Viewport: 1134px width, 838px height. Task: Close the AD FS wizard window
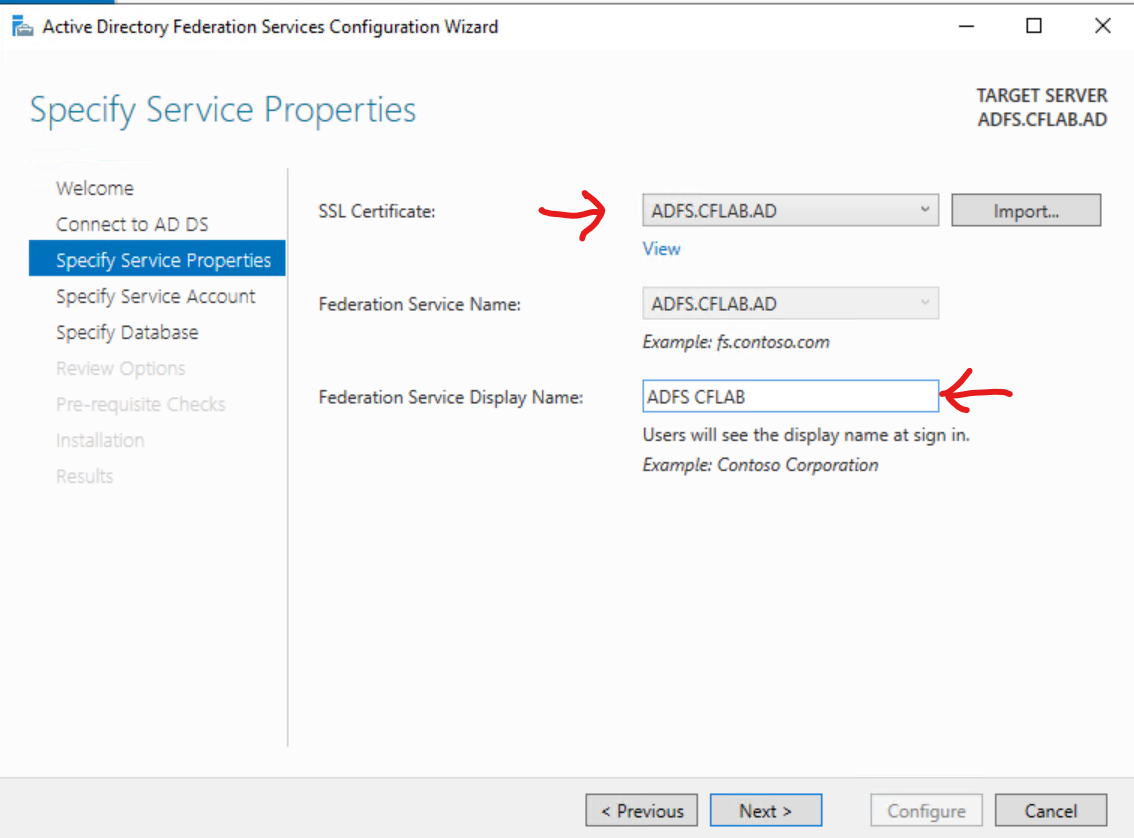click(1102, 27)
